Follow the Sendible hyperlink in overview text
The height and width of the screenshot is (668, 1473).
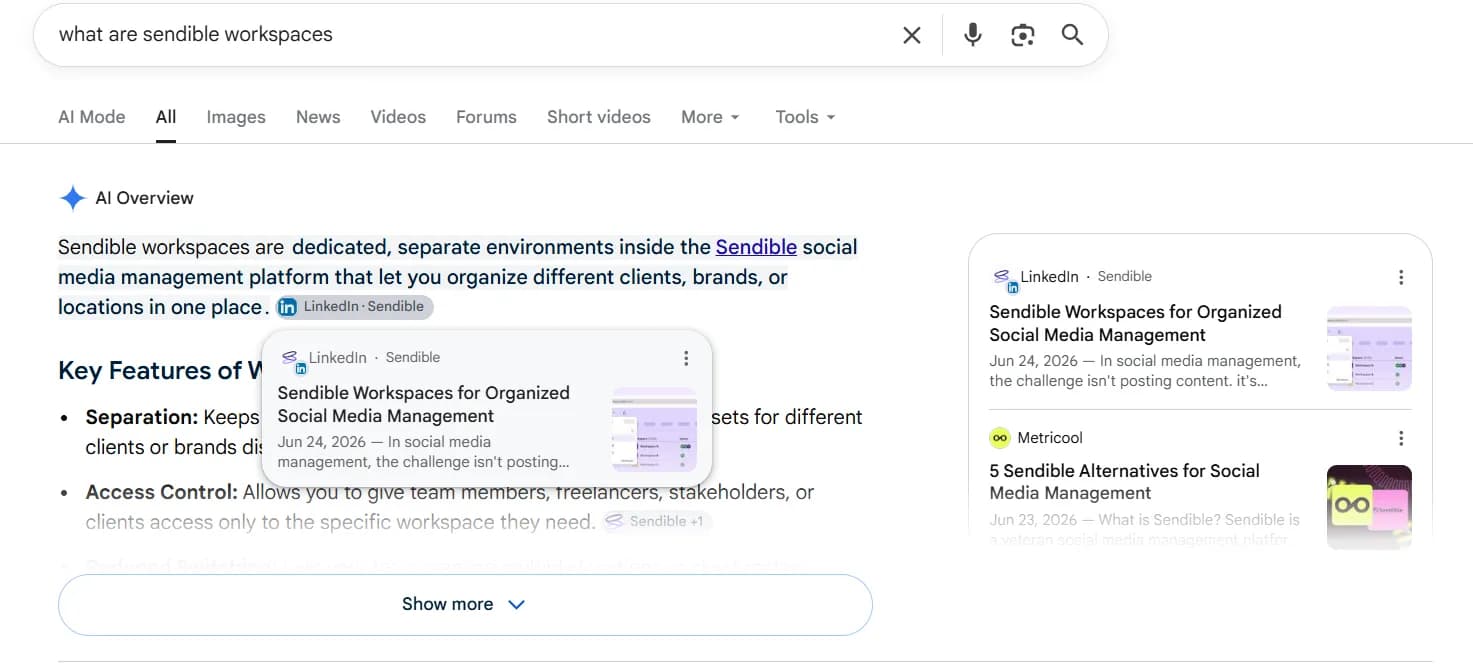[x=756, y=247]
